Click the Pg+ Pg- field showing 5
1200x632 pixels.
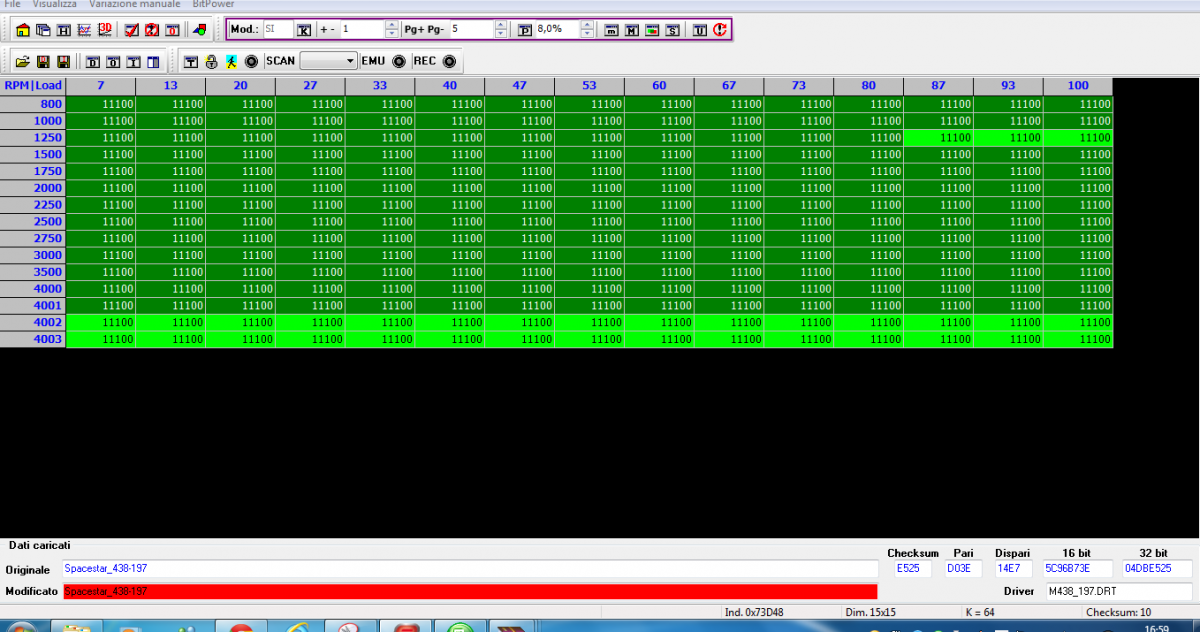tap(471, 30)
